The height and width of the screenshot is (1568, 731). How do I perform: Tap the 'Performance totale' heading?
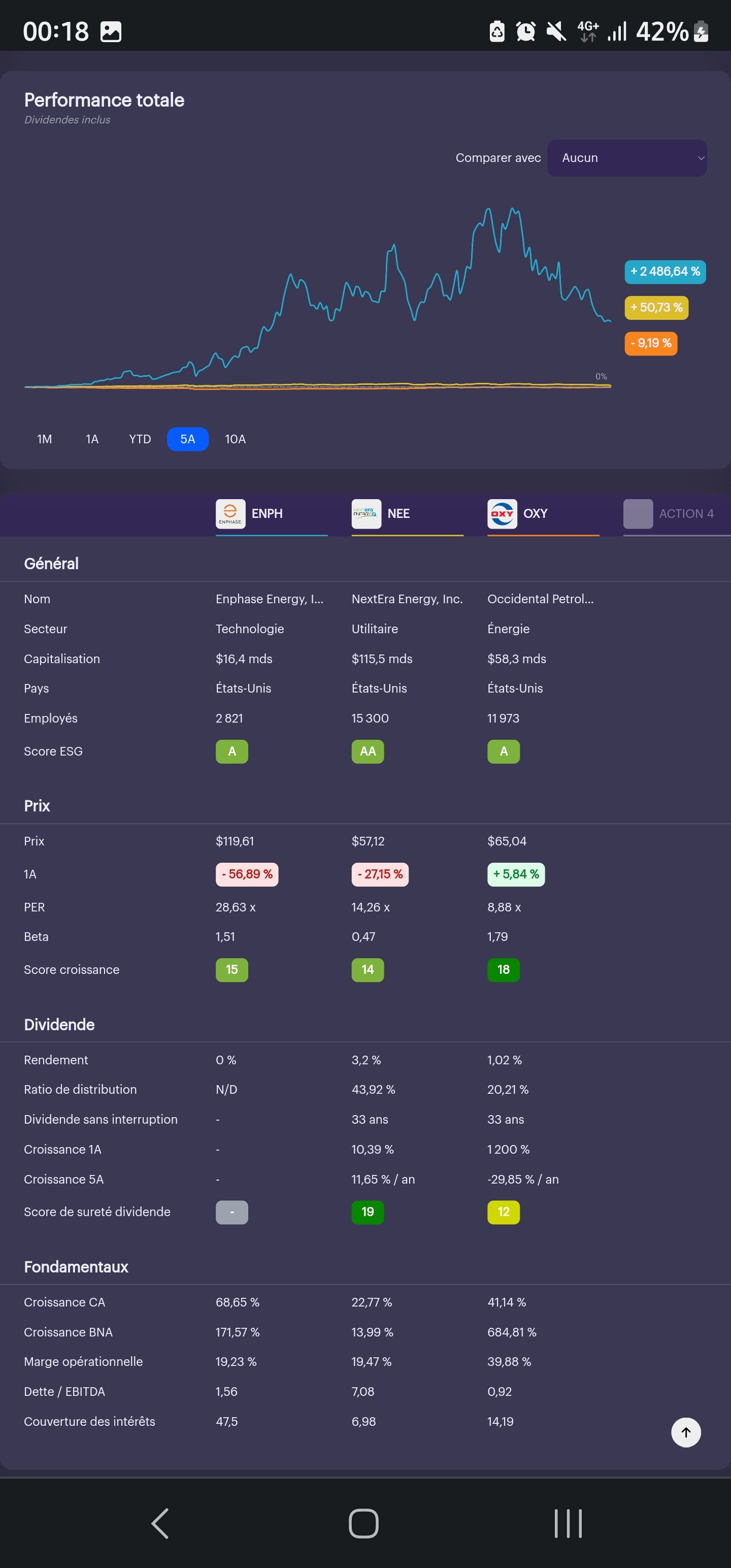104,100
